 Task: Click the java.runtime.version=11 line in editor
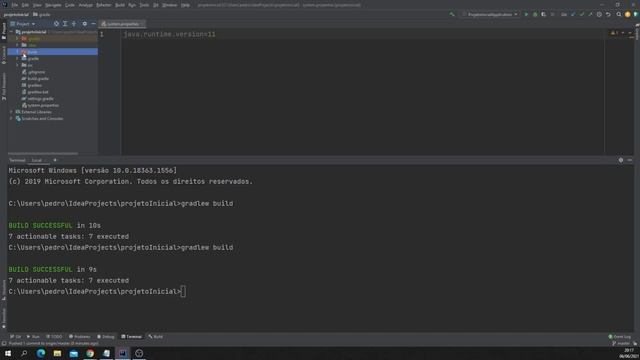pos(169,34)
